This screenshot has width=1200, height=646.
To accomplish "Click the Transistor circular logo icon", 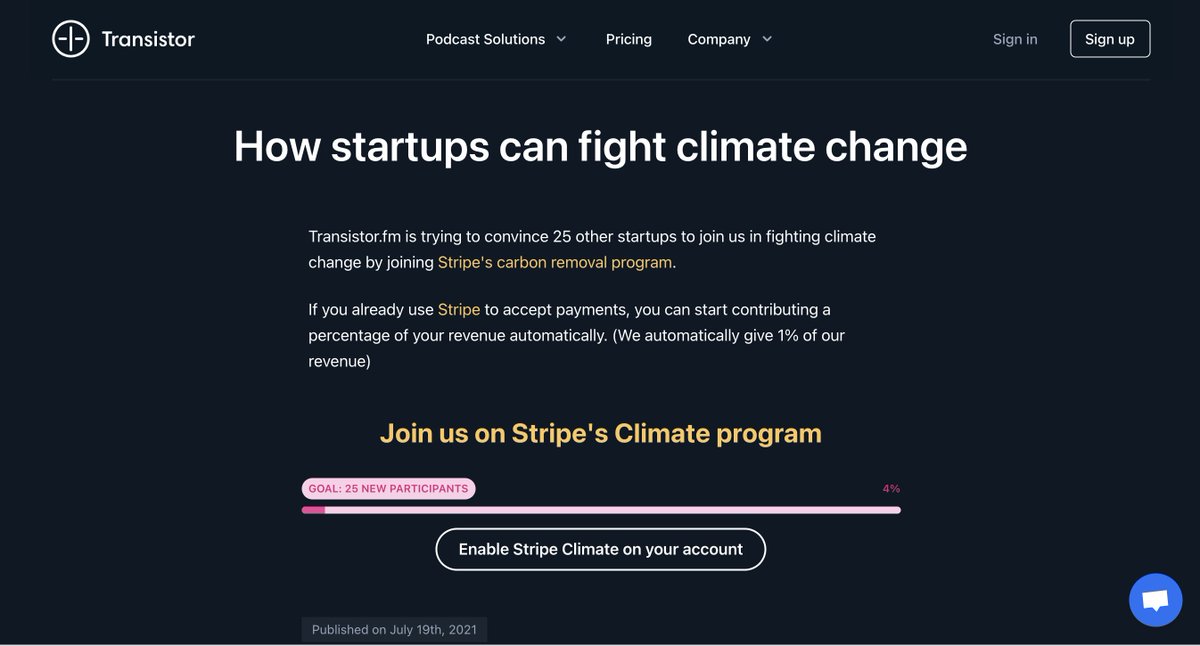I will click(x=71, y=39).
